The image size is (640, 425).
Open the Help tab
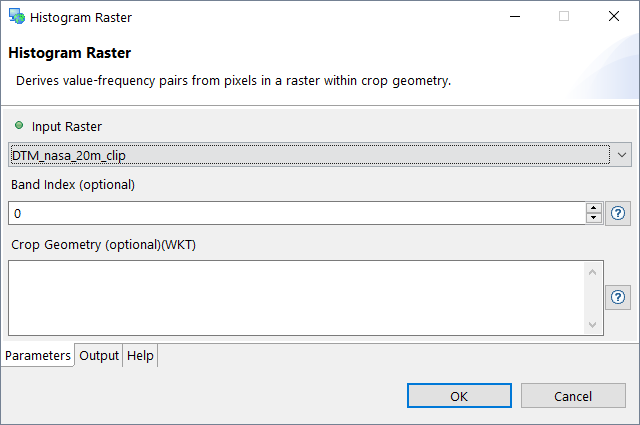click(x=140, y=356)
